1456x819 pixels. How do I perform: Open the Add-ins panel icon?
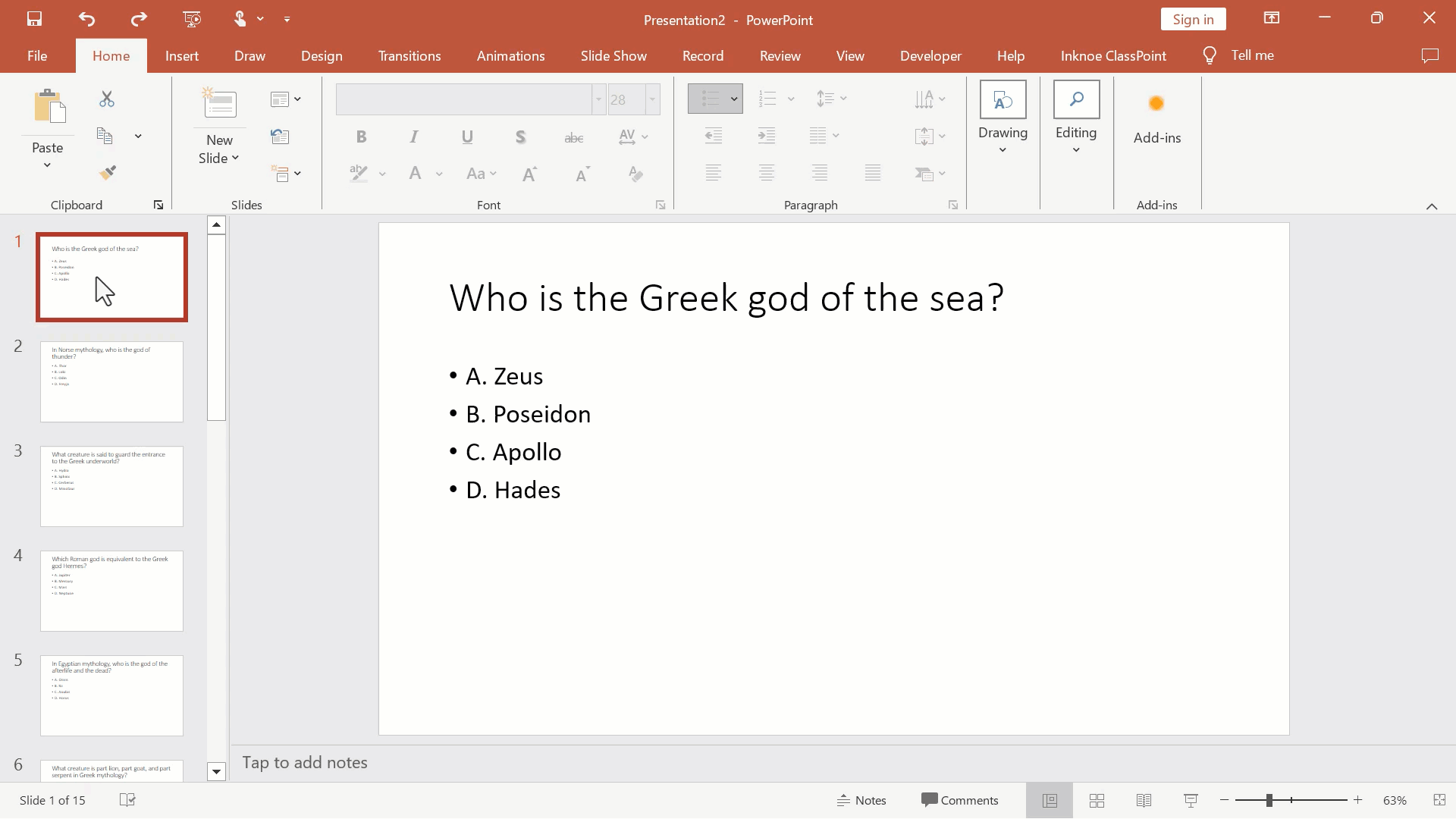click(1157, 104)
